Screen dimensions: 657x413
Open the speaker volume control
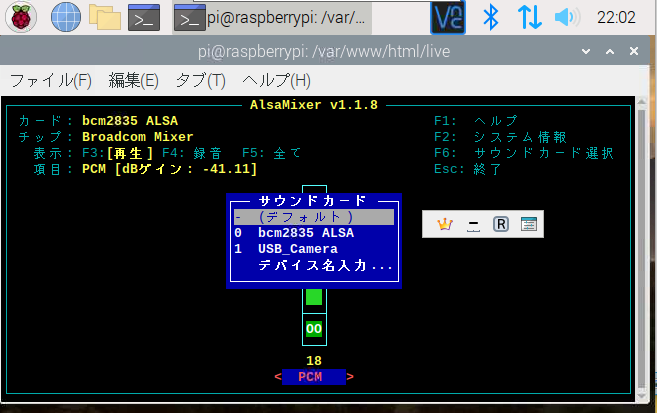567,18
